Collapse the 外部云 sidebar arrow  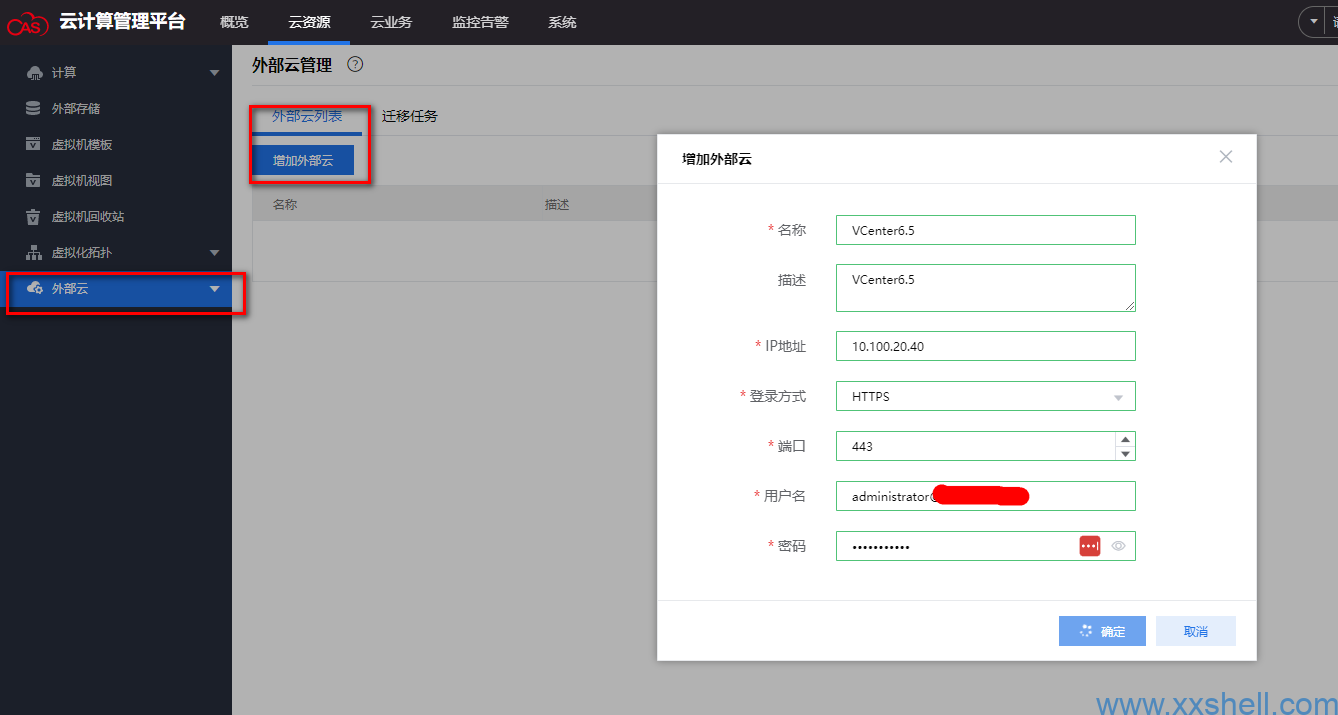point(214,289)
